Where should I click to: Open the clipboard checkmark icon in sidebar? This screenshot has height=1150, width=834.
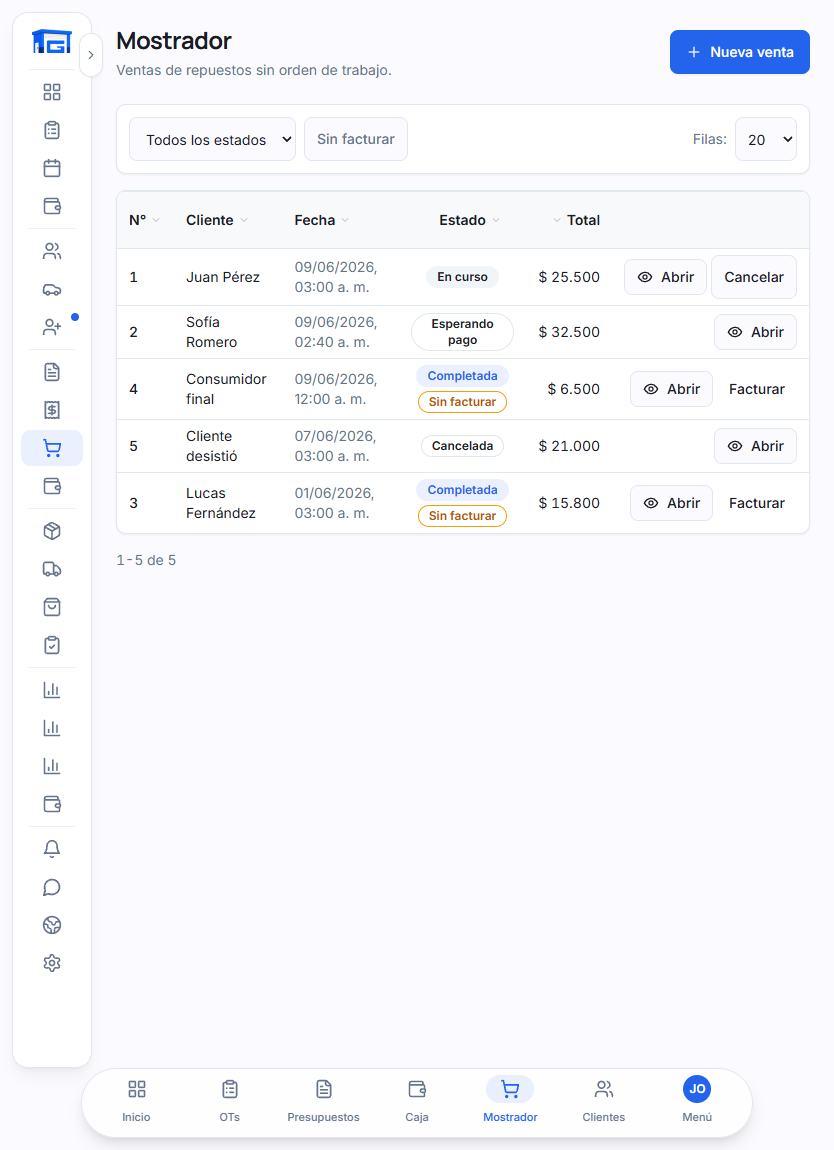(52, 645)
